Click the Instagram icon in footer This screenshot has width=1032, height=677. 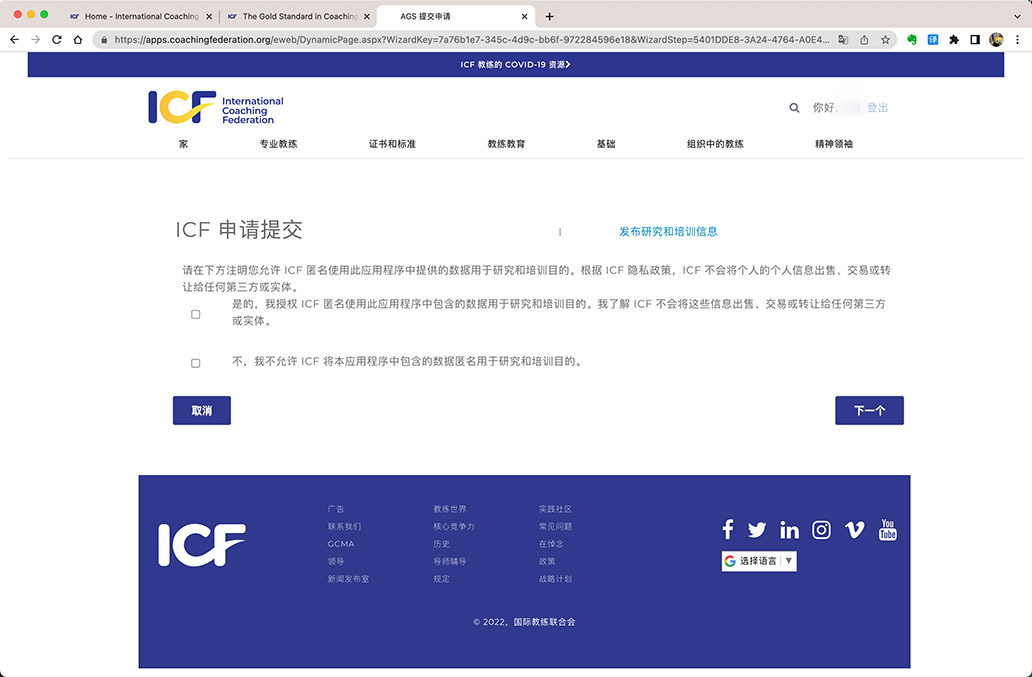pyautogui.click(x=821, y=530)
